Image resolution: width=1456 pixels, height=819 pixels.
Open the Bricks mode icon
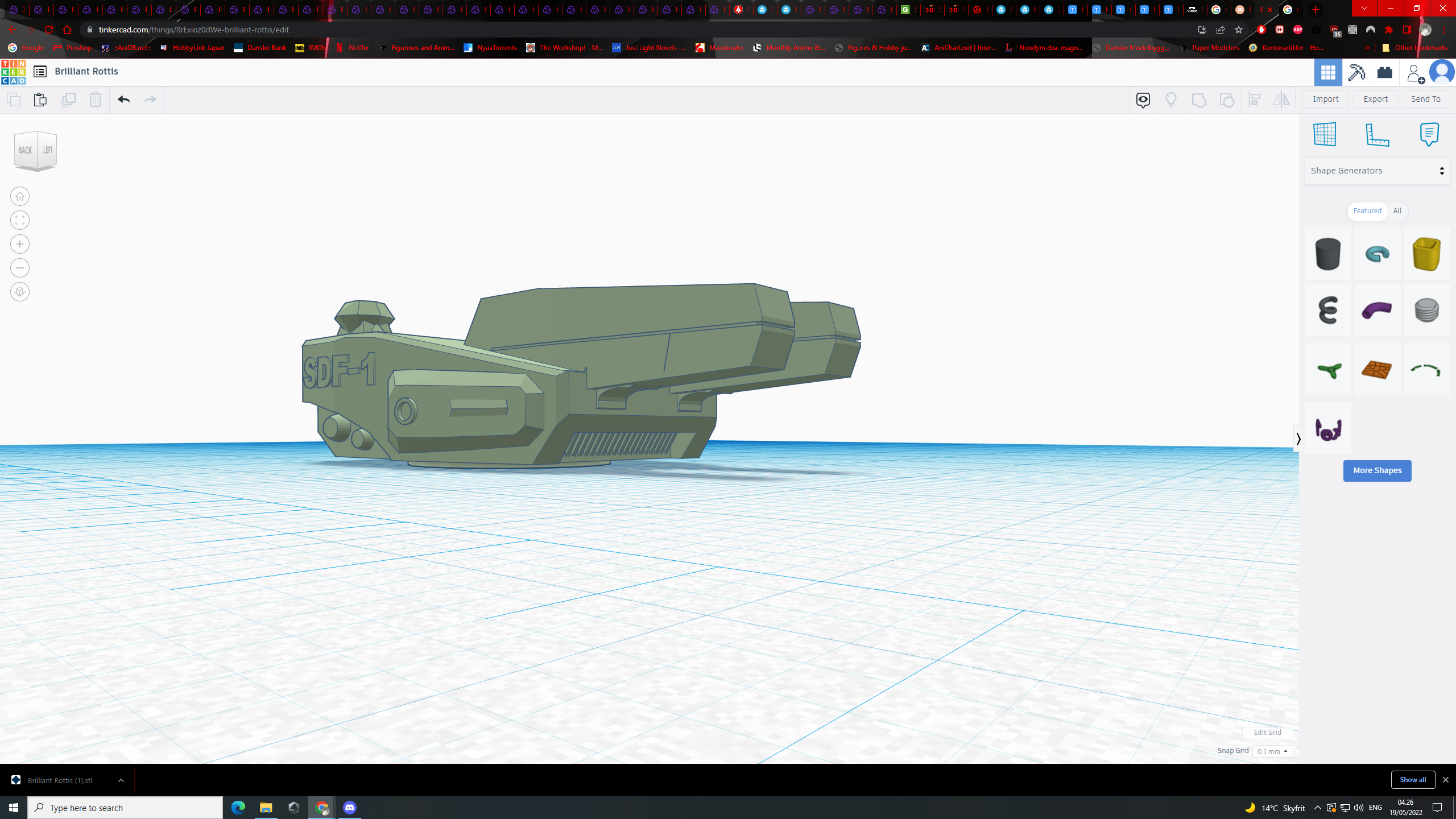[x=1384, y=72]
